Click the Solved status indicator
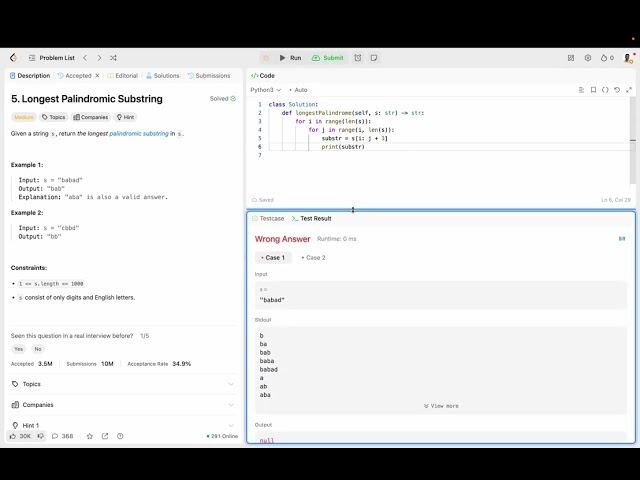640x480 pixels. [223, 98]
